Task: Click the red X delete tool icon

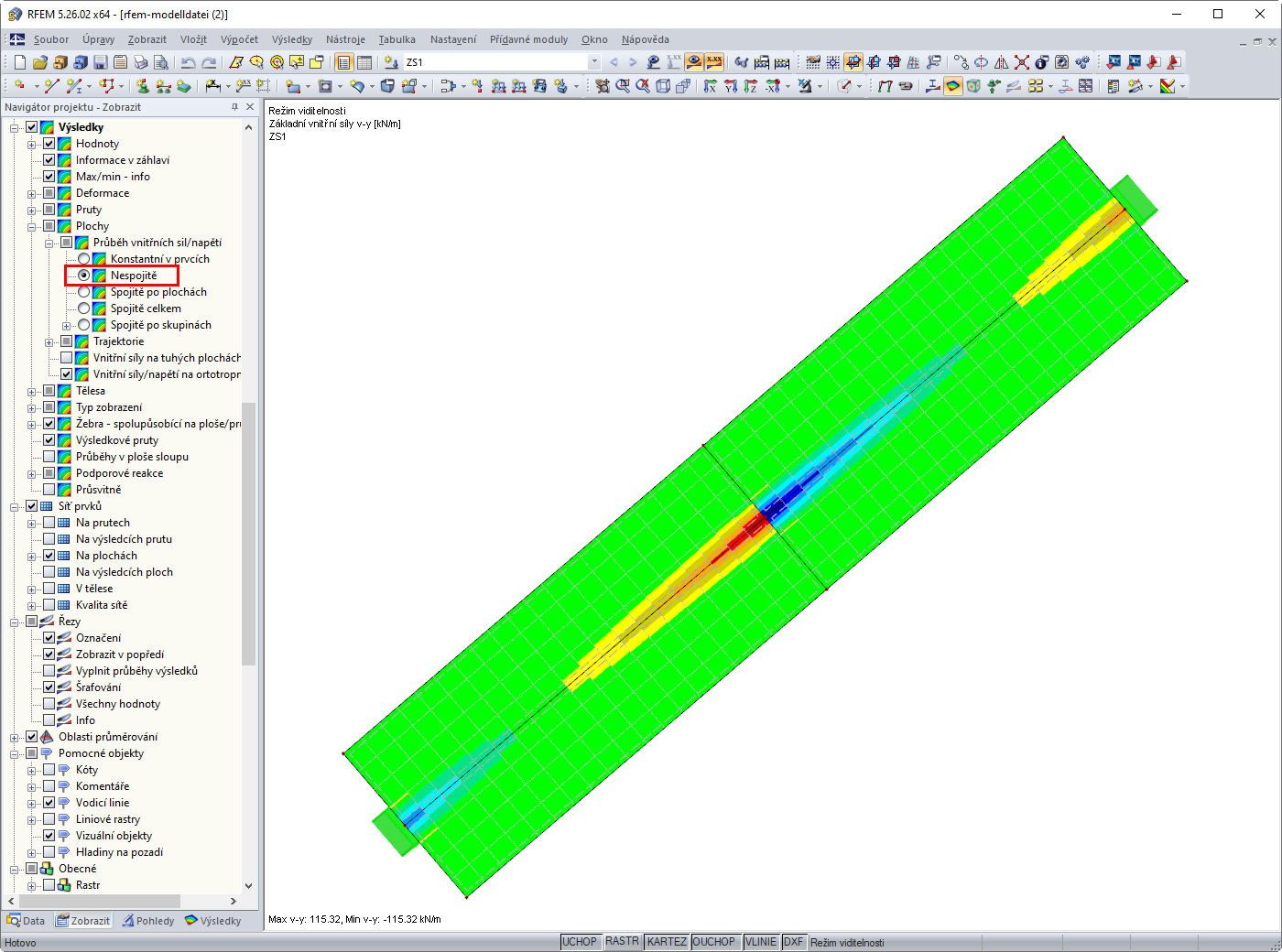Action: coord(1022,62)
